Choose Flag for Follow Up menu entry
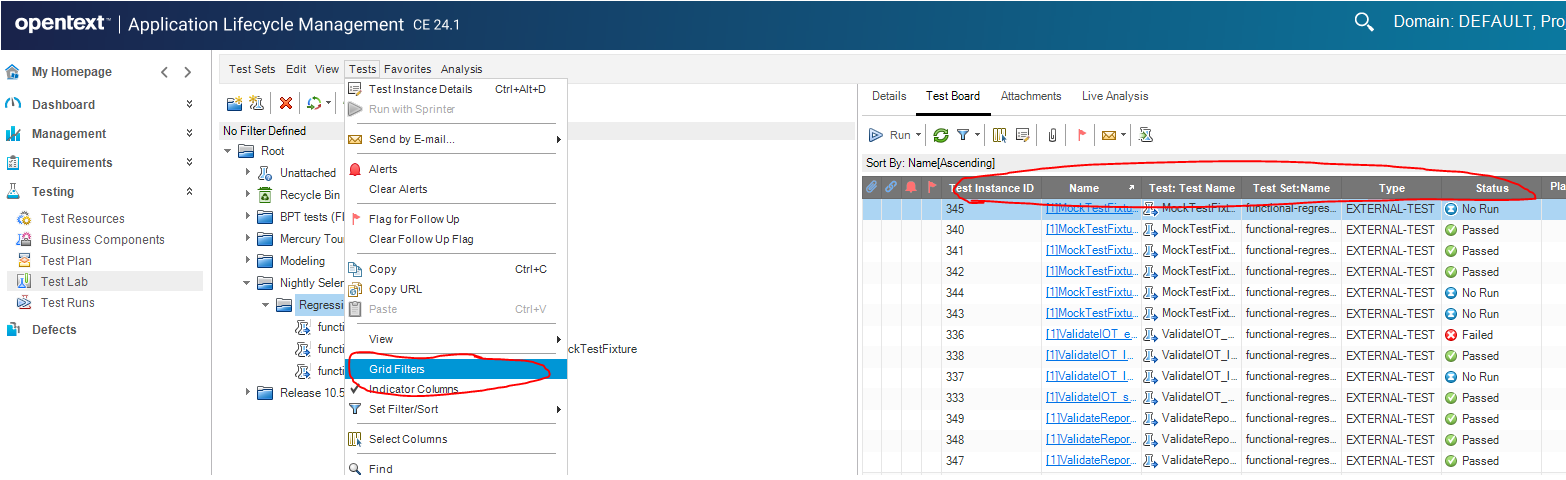This screenshot has width=1566, height=480. click(x=456, y=219)
